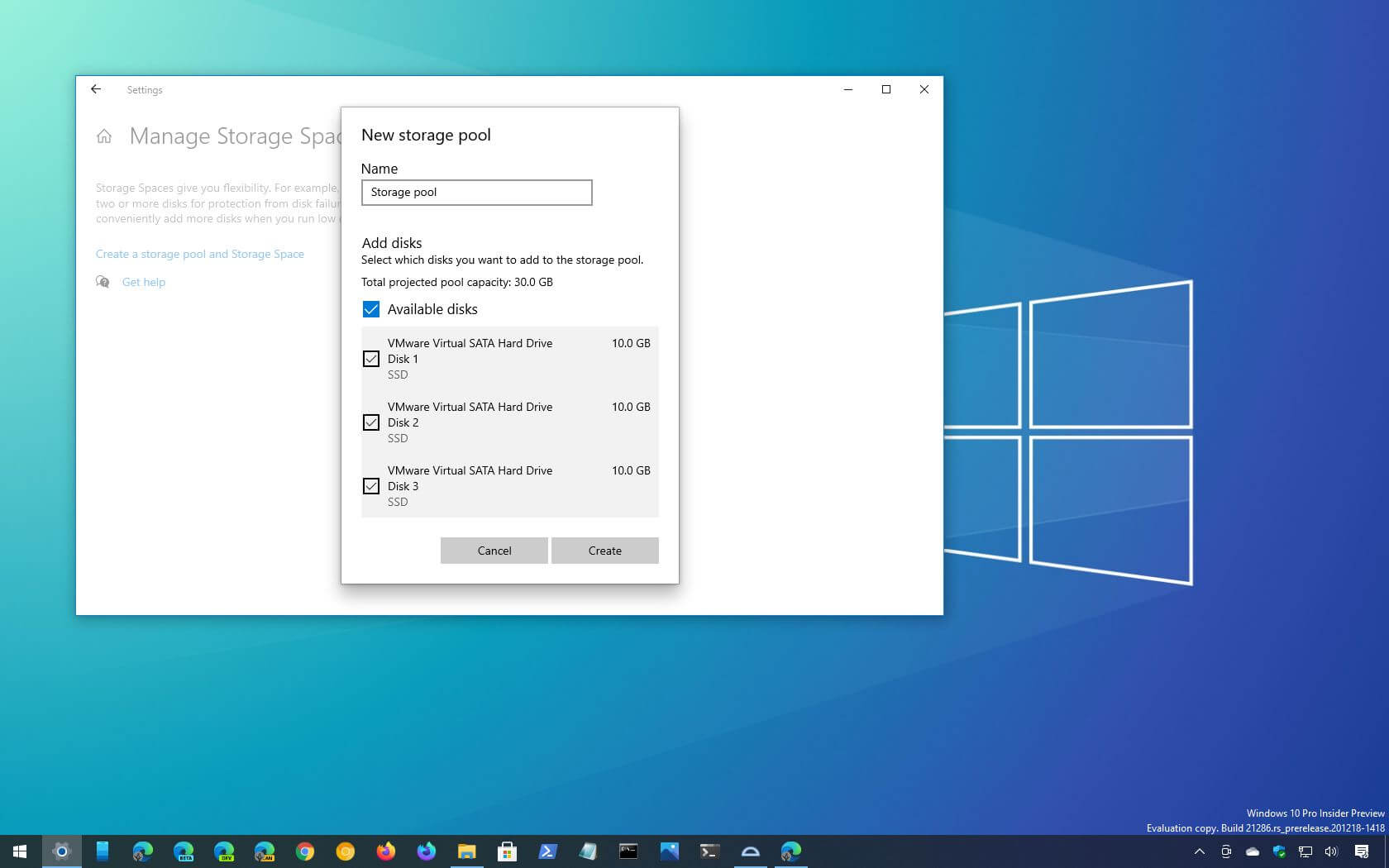Viewport: 1389px width, 868px height.
Task: Click the white dome-shaped taskbar icon
Action: click(750, 851)
